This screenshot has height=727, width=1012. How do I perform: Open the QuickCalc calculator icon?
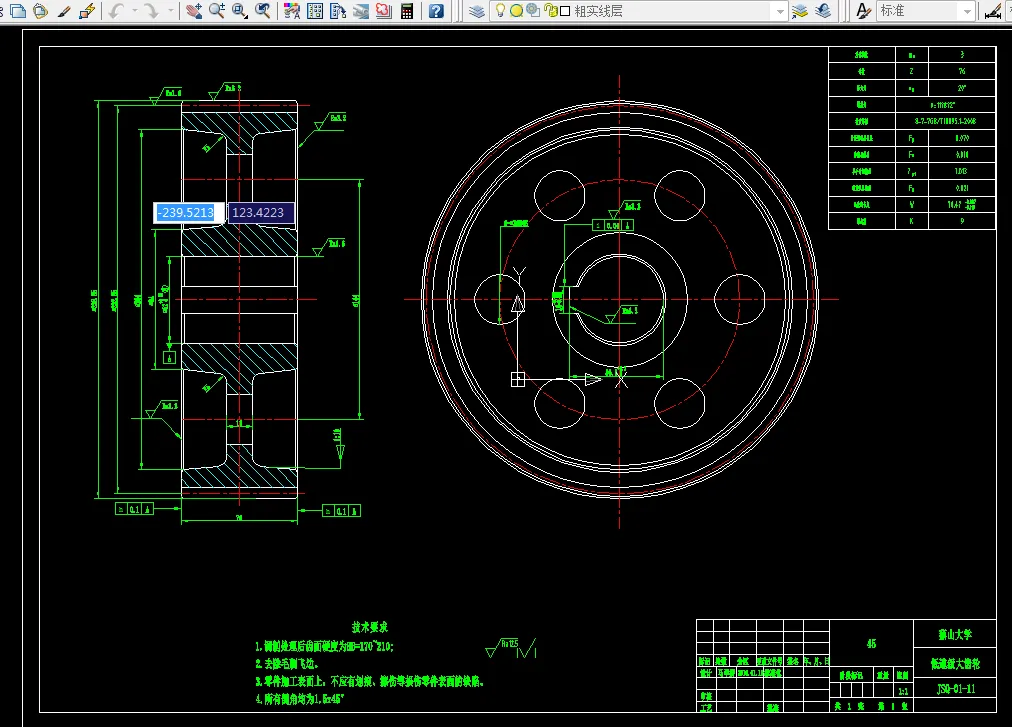(407, 11)
